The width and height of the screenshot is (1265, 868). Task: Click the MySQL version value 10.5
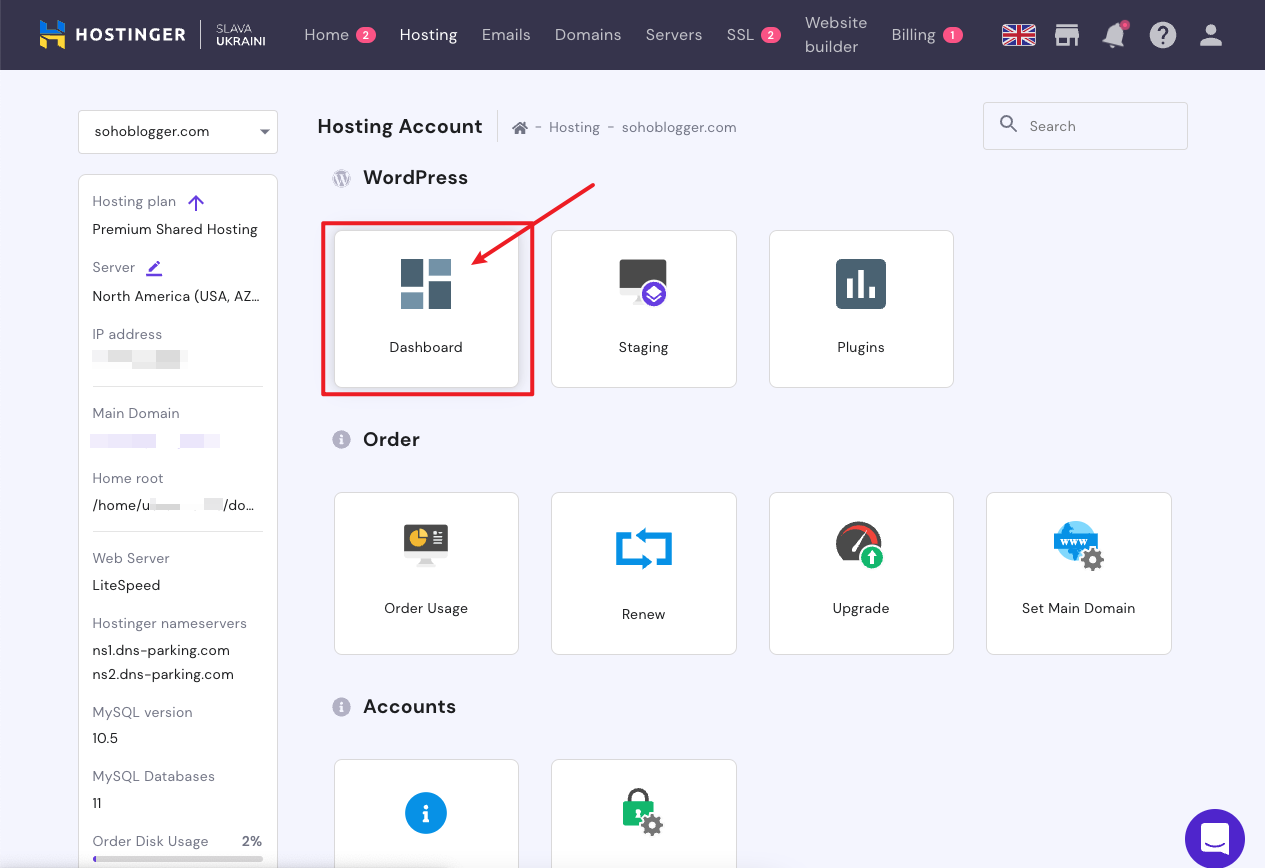(105, 739)
